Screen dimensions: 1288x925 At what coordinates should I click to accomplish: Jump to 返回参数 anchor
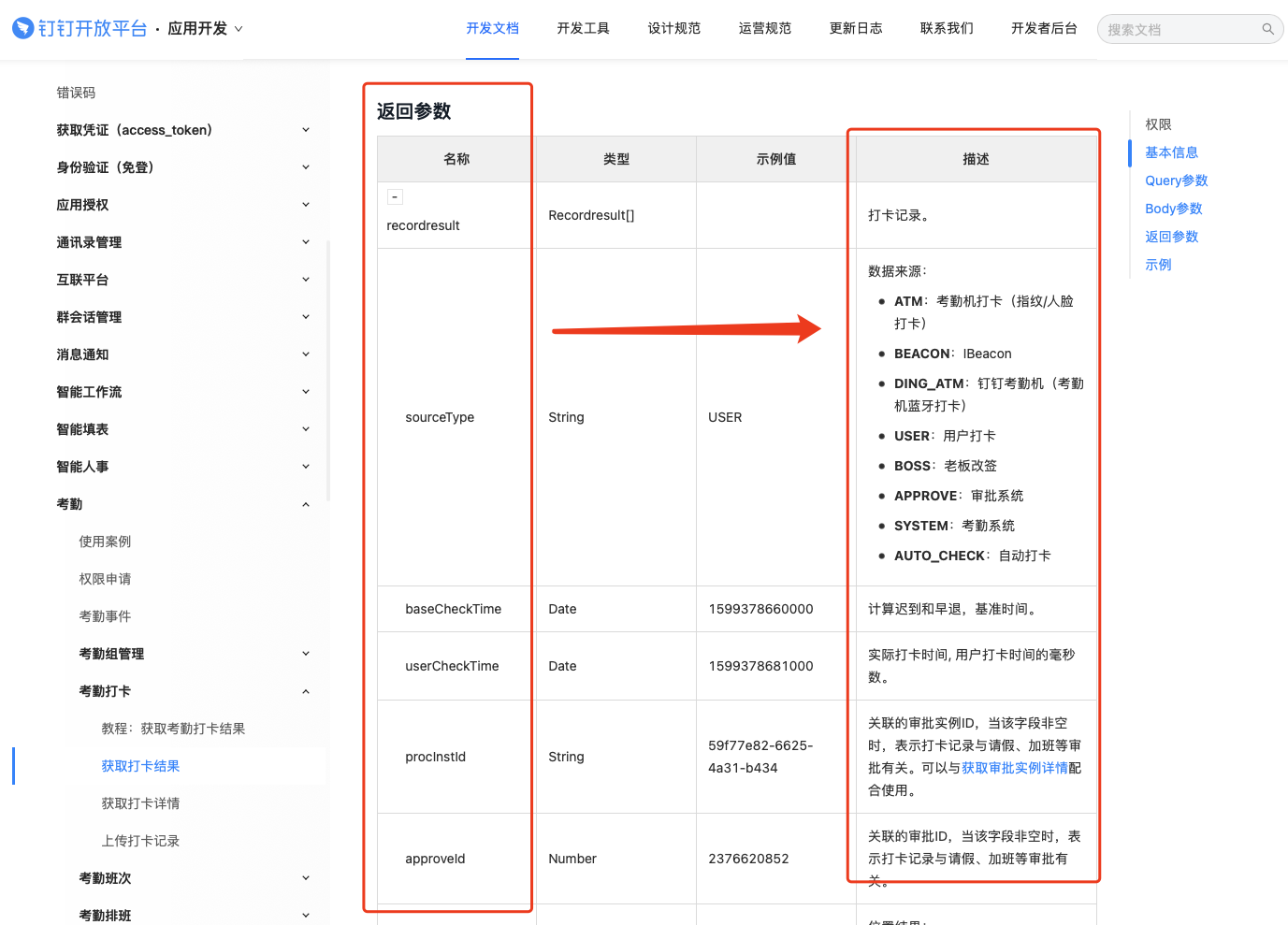pyautogui.click(x=1171, y=237)
